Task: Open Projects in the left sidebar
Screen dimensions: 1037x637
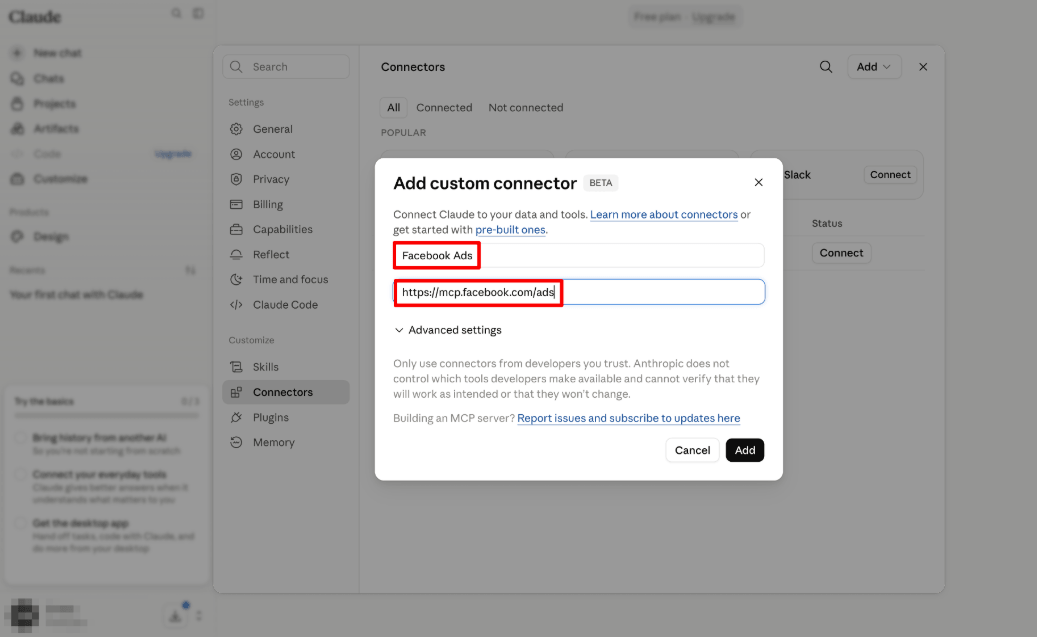Action: tap(54, 103)
